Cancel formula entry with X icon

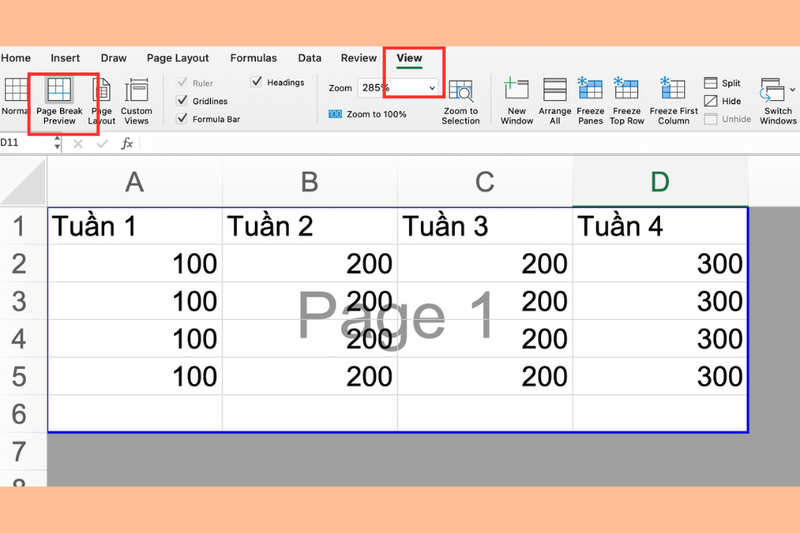click(78, 144)
